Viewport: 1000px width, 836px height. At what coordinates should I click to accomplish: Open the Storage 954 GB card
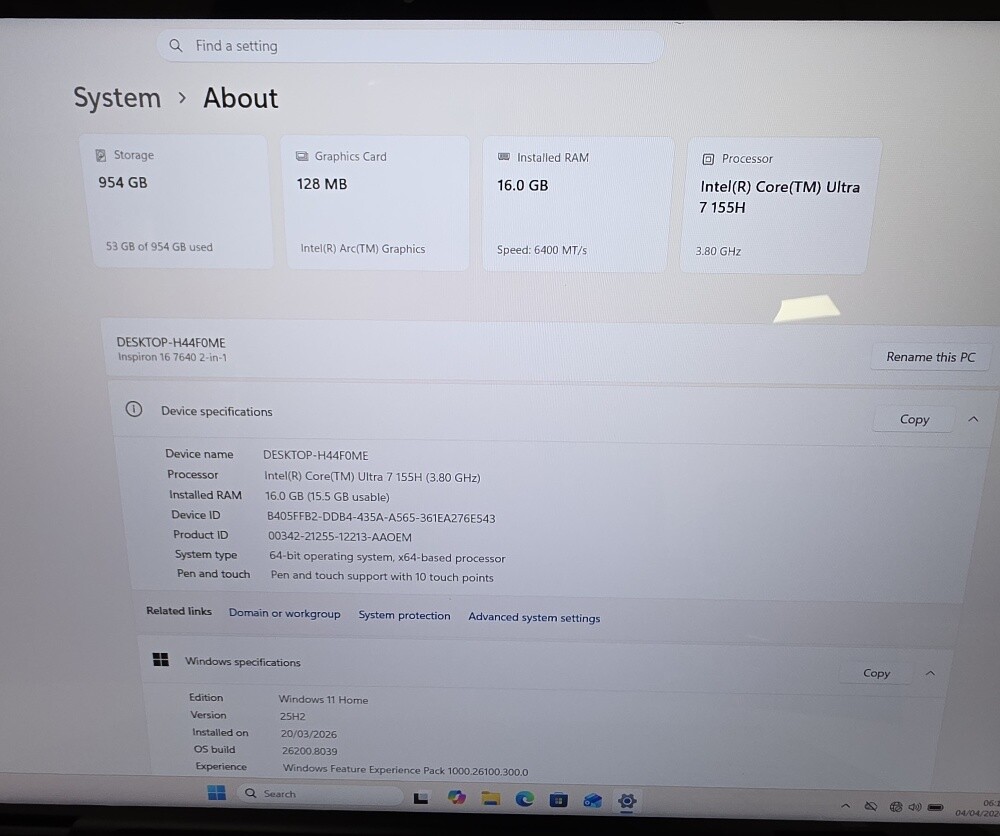[x=177, y=202]
